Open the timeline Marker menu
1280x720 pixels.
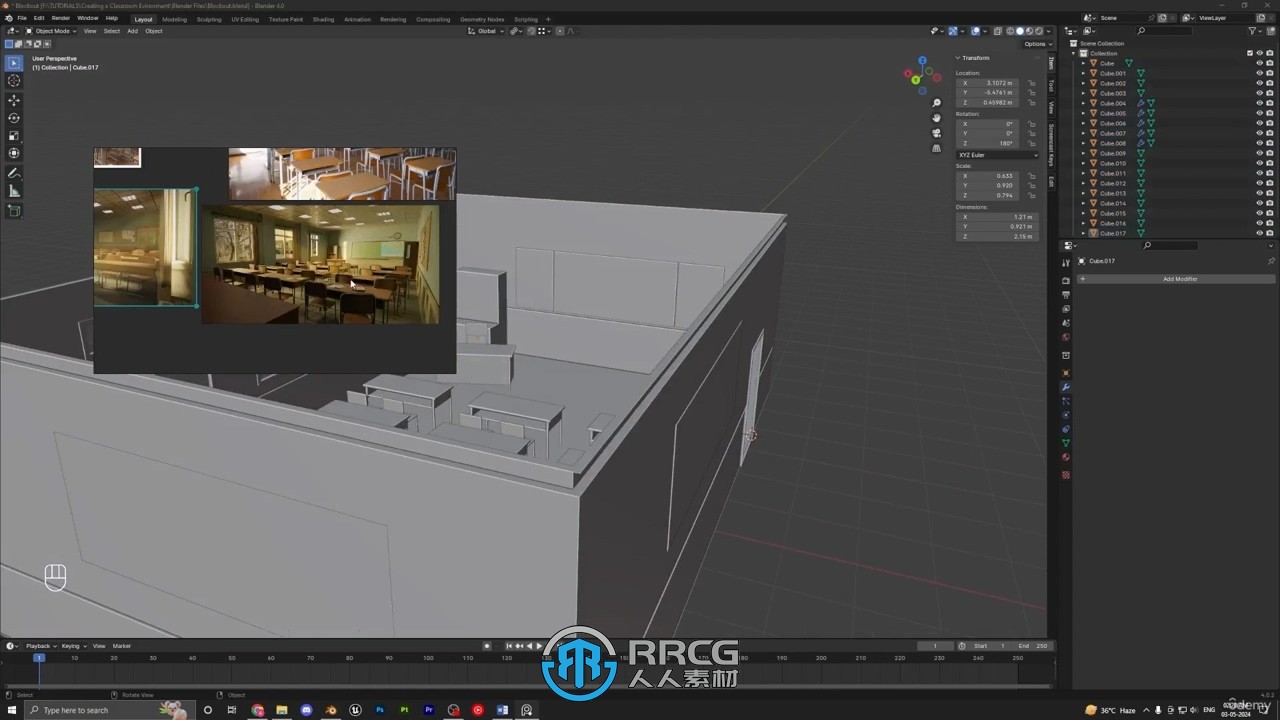(x=122, y=646)
